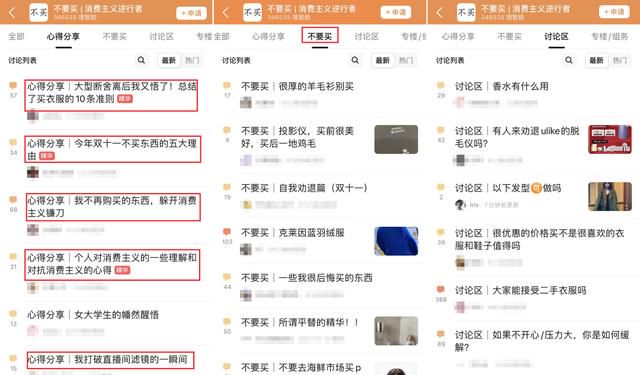The image size is (640, 375).
Task: Click comment icon next to 克莱因蓝羽绒服
Action: point(227,232)
